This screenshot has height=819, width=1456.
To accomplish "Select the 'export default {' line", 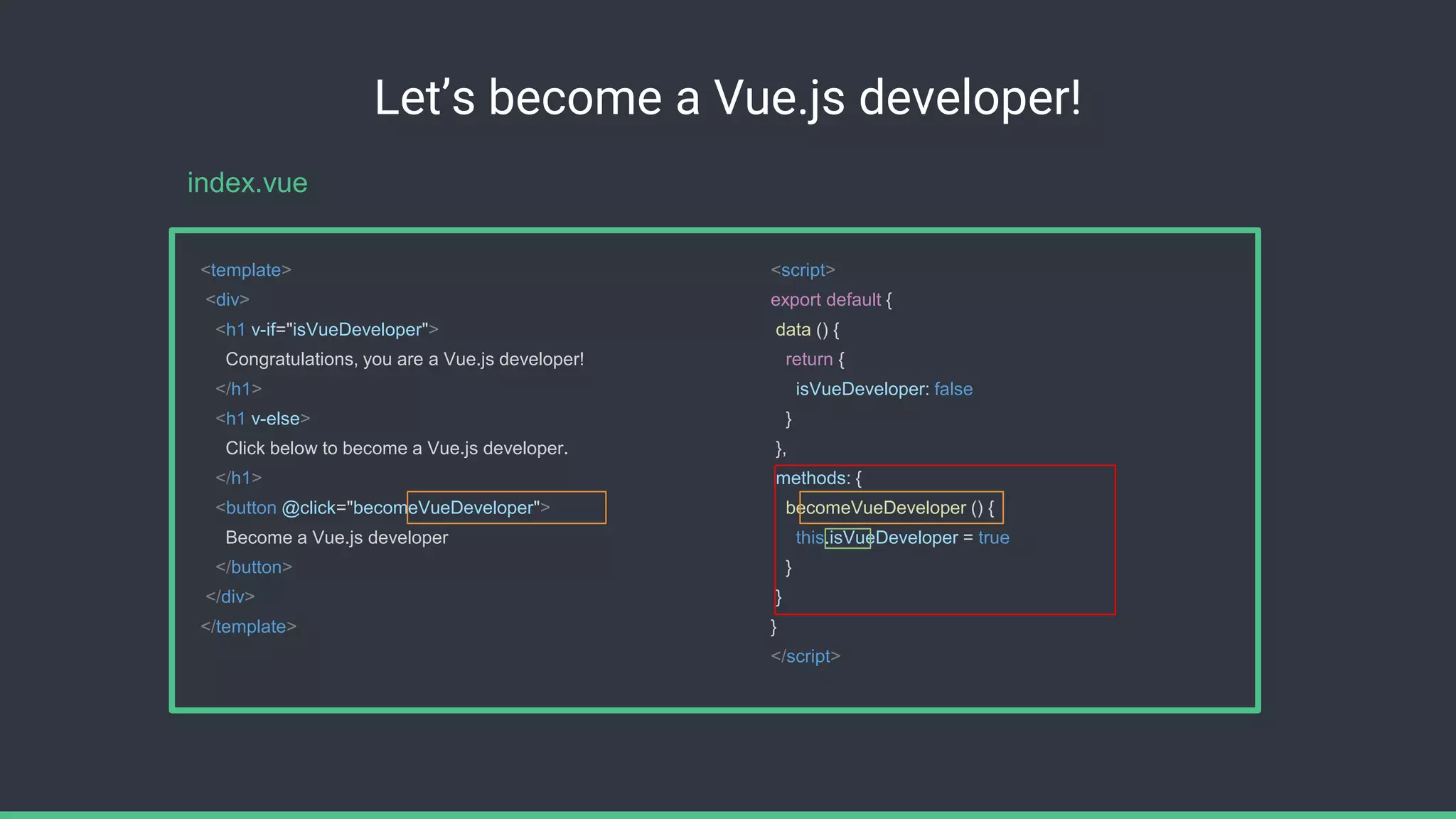I will coord(831,300).
